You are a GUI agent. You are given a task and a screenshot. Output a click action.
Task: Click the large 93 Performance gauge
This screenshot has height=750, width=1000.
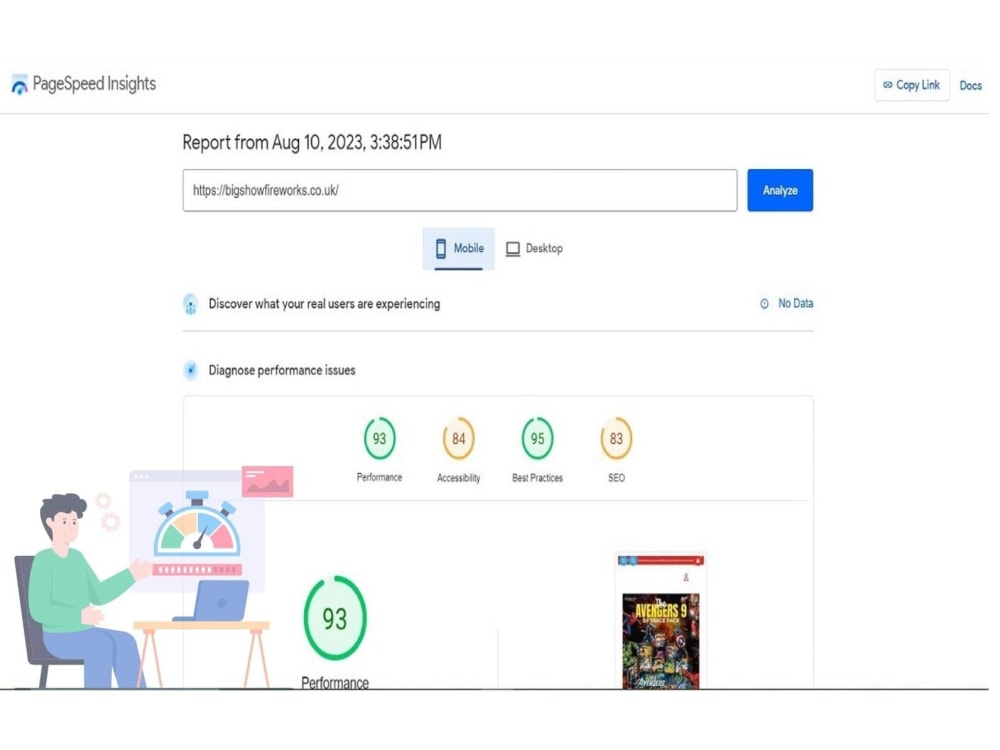point(335,618)
